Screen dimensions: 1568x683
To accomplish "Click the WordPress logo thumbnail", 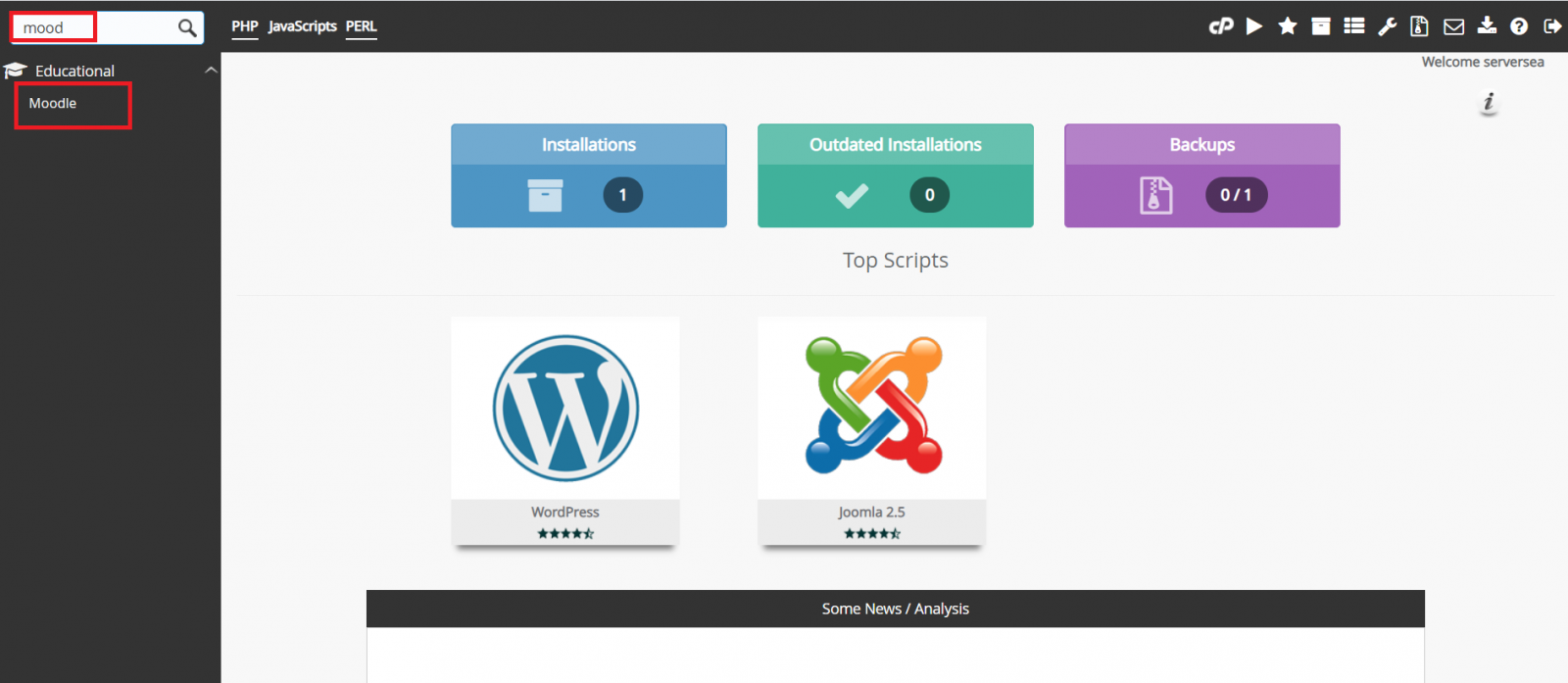I will click(x=565, y=408).
